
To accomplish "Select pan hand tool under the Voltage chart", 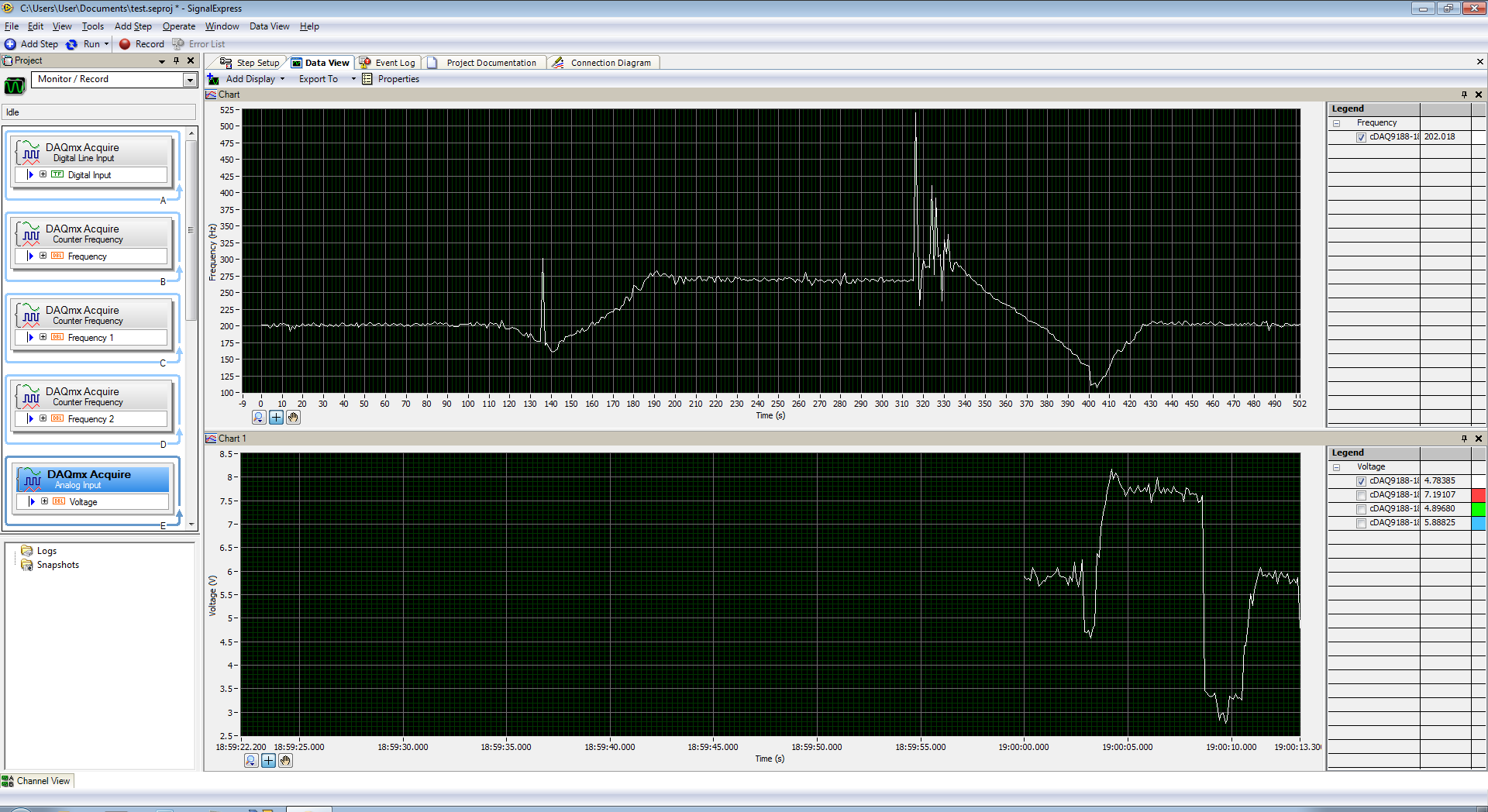I will coord(285,761).
